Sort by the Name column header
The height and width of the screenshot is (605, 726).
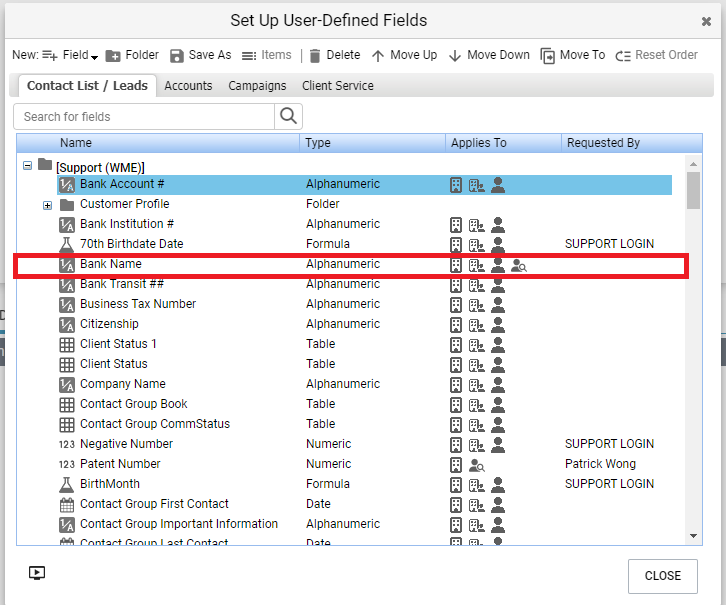(158, 143)
